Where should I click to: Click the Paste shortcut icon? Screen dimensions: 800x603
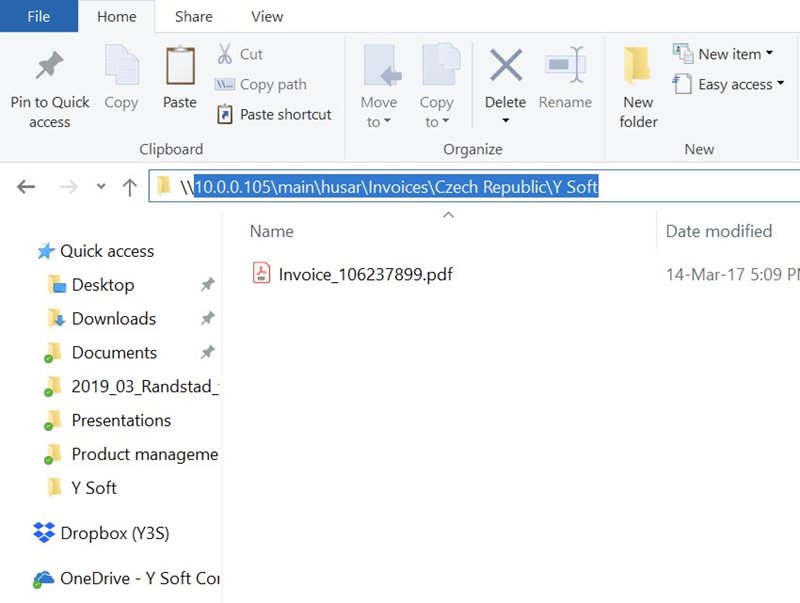224,114
